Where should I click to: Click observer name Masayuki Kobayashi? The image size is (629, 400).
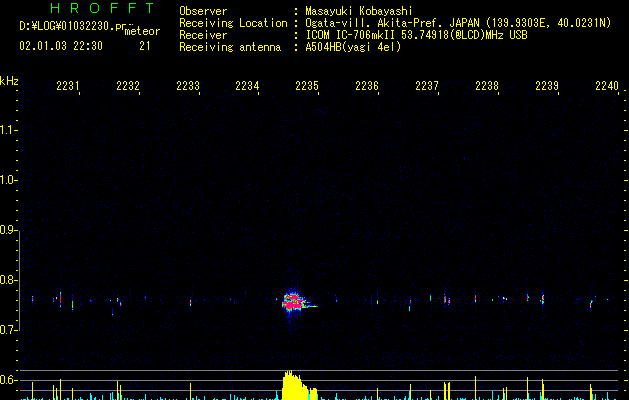coord(359,11)
